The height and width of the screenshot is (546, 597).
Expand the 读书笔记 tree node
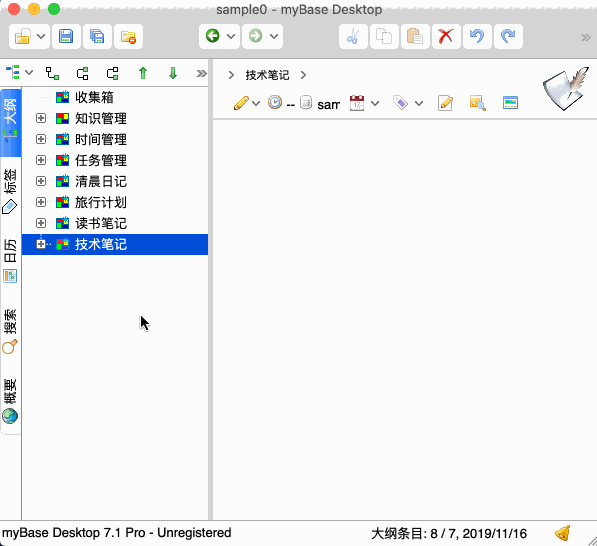click(41, 223)
